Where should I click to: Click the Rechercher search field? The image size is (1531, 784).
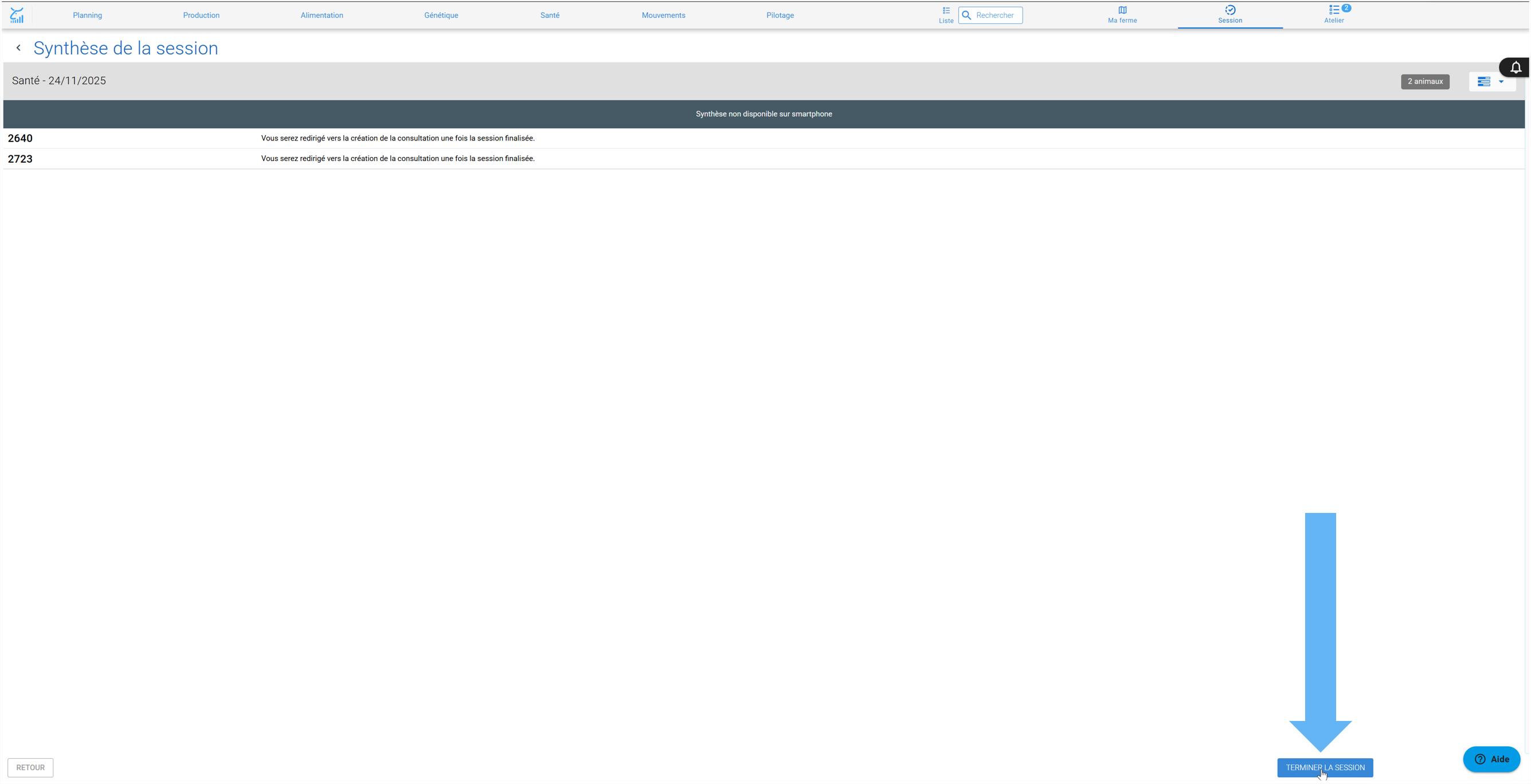tap(990, 15)
